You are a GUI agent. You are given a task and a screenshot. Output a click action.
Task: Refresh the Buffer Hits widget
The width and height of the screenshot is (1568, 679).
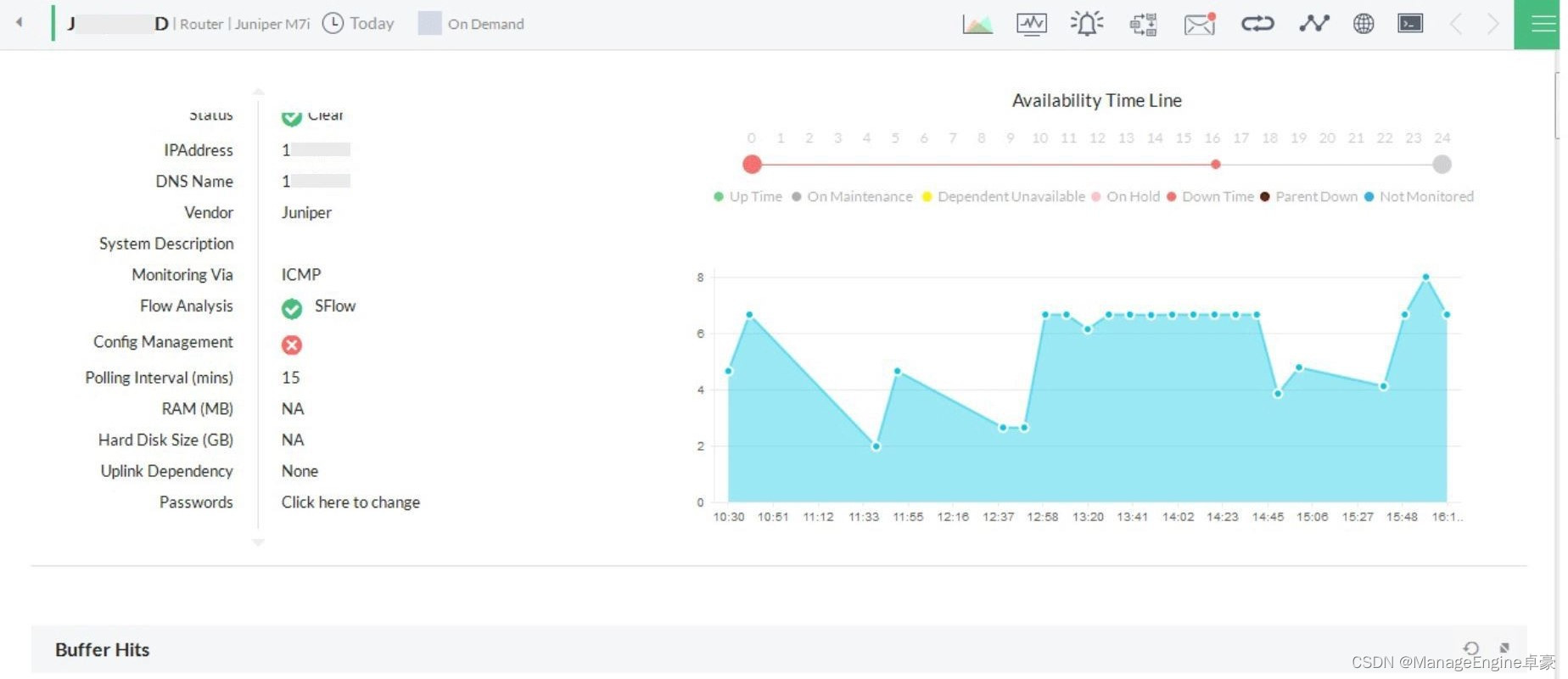click(1471, 648)
